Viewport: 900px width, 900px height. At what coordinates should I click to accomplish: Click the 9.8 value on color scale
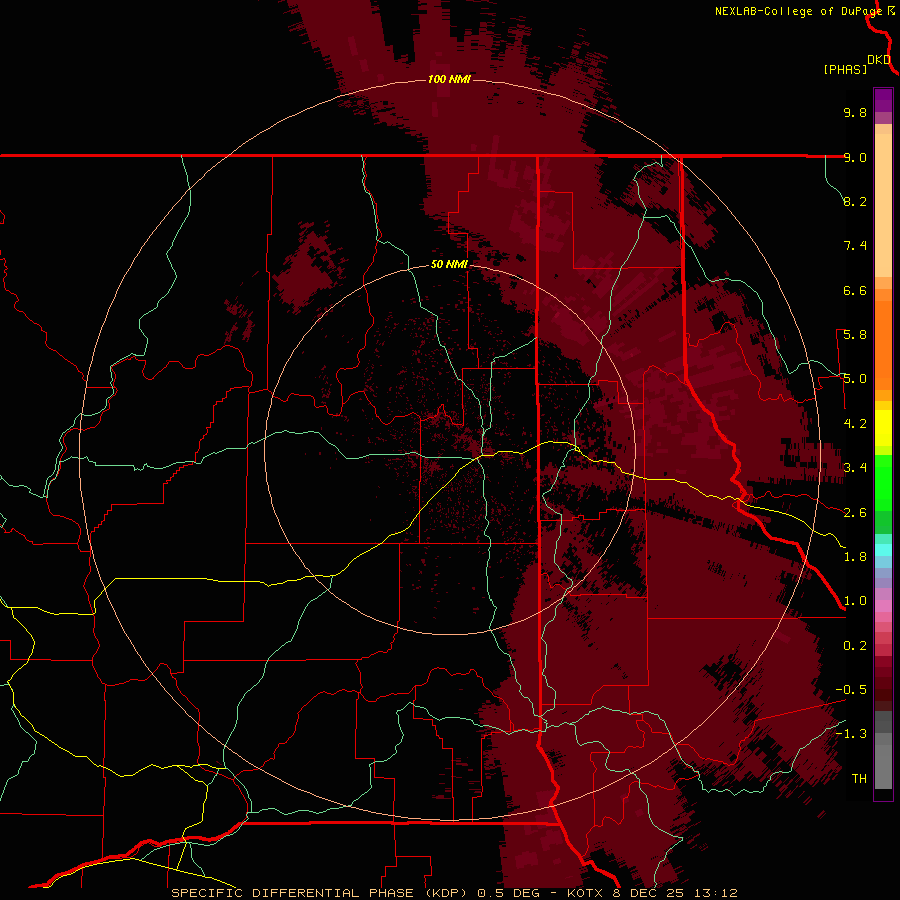click(855, 112)
